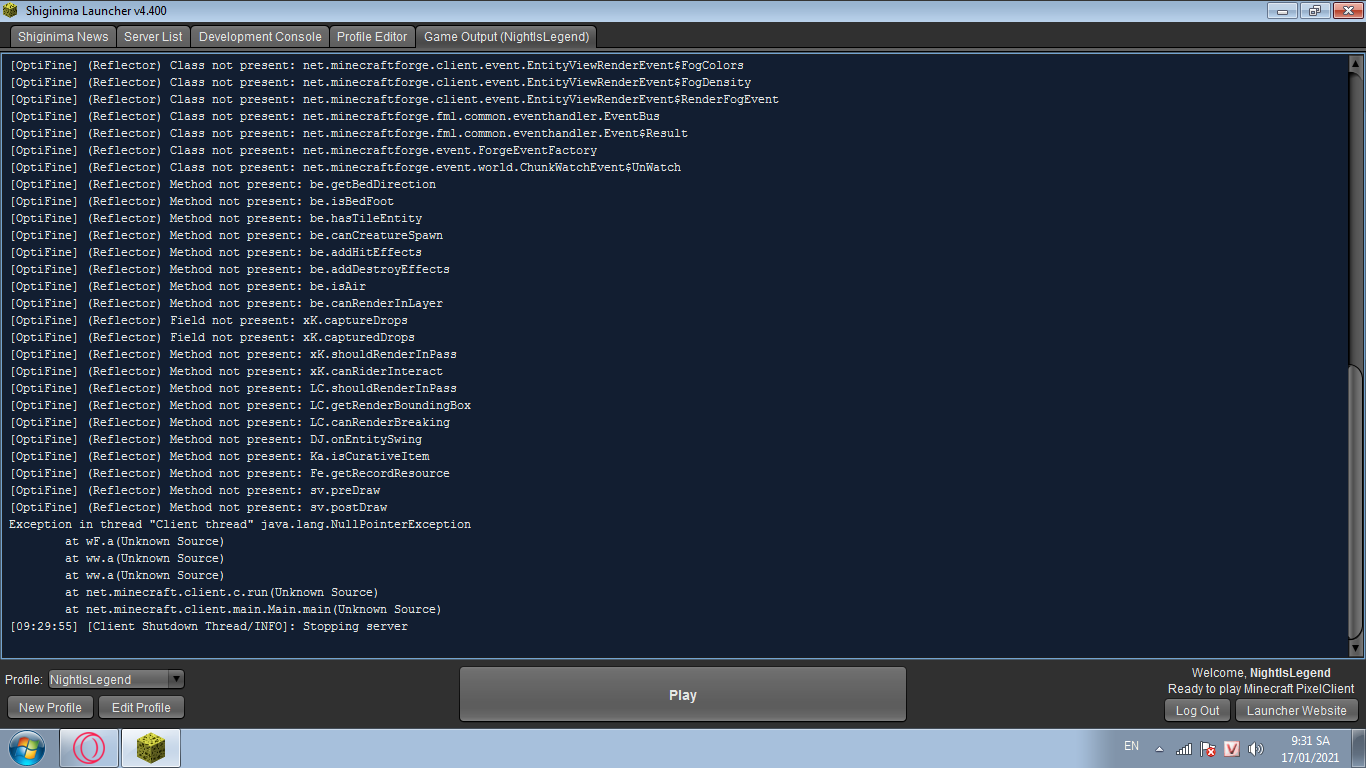The image size is (1366, 768).
Task: Click the 'Field not present: xK.captureDrops' line
Action: (x=209, y=320)
